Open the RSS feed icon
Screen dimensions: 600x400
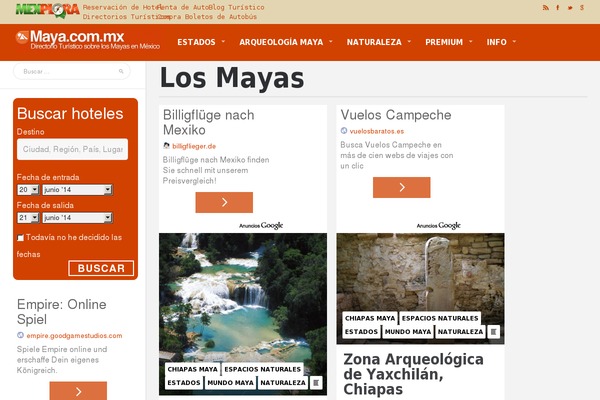[x=546, y=8]
